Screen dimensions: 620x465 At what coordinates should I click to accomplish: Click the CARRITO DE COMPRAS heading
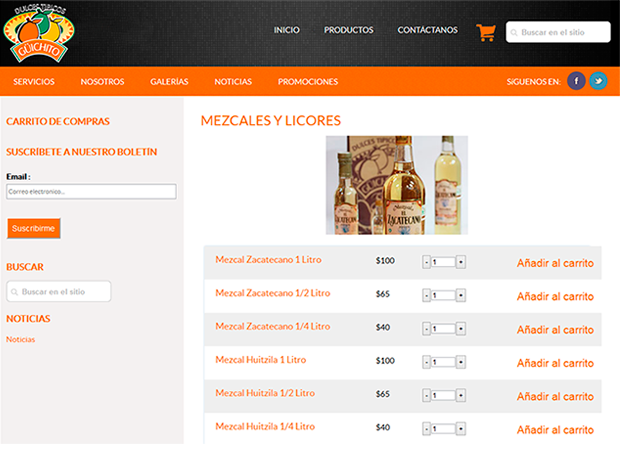(x=58, y=121)
